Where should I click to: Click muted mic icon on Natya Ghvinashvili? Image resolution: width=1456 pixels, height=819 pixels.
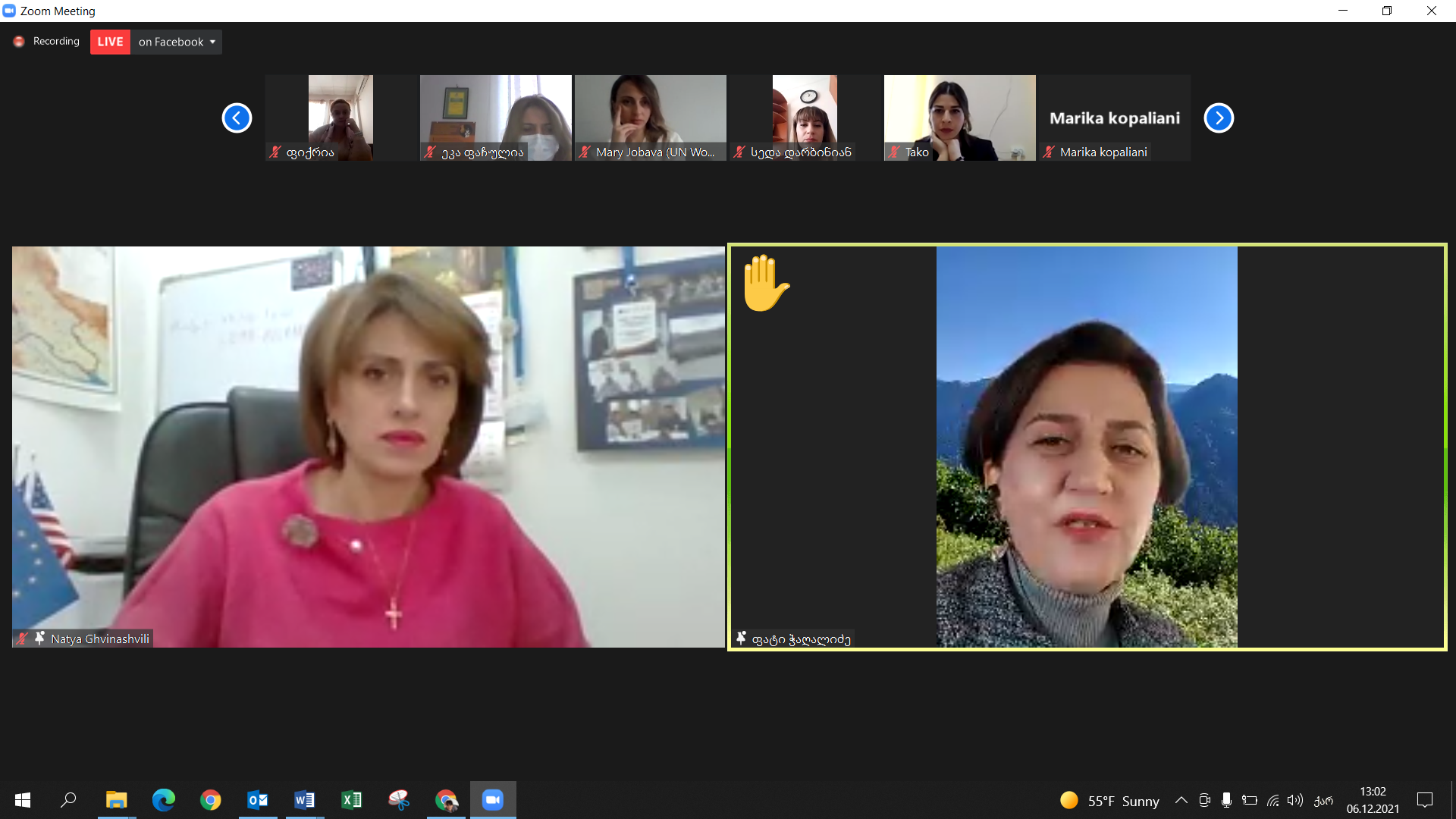pos(23,639)
